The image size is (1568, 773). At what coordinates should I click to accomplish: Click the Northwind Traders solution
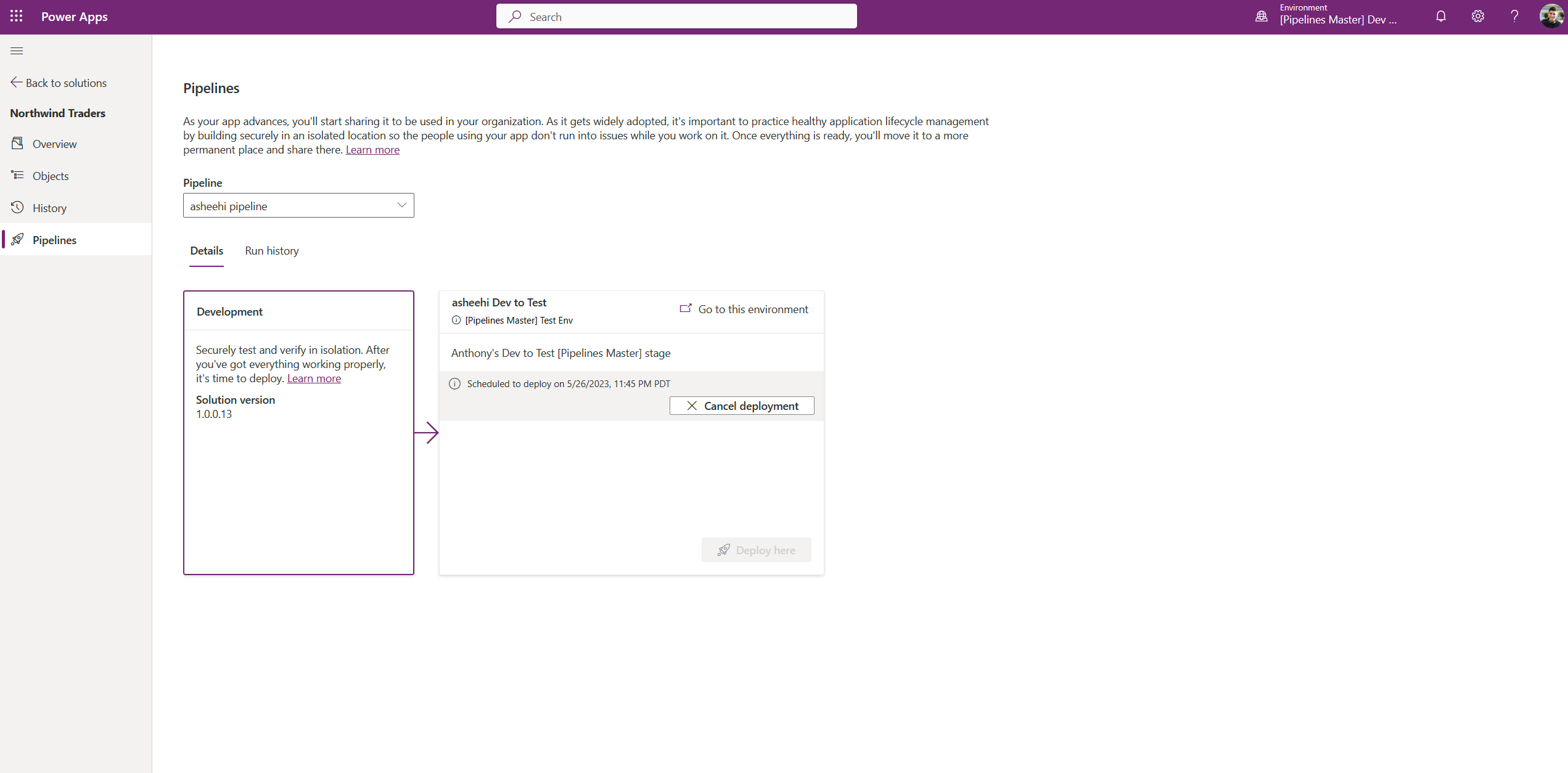[x=57, y=112]
